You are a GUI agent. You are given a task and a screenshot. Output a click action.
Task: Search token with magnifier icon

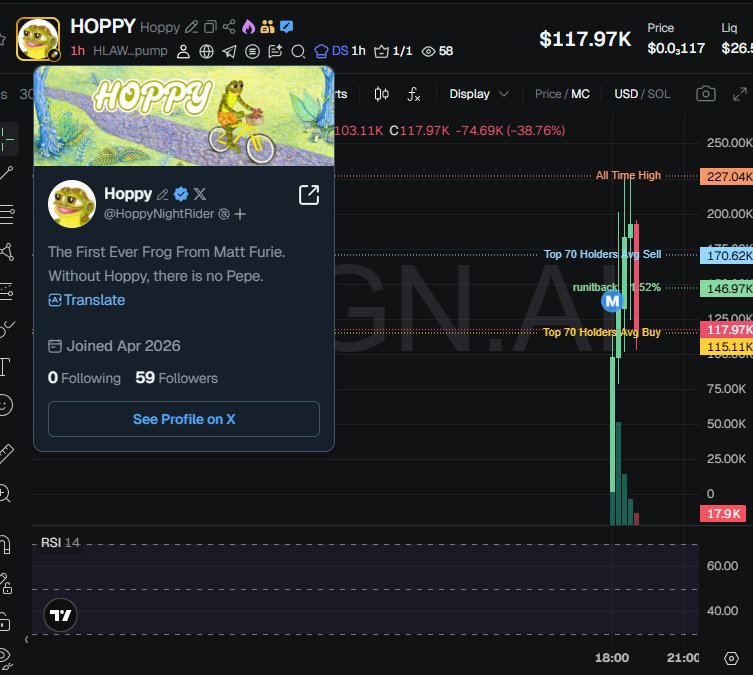pos(298,51)
